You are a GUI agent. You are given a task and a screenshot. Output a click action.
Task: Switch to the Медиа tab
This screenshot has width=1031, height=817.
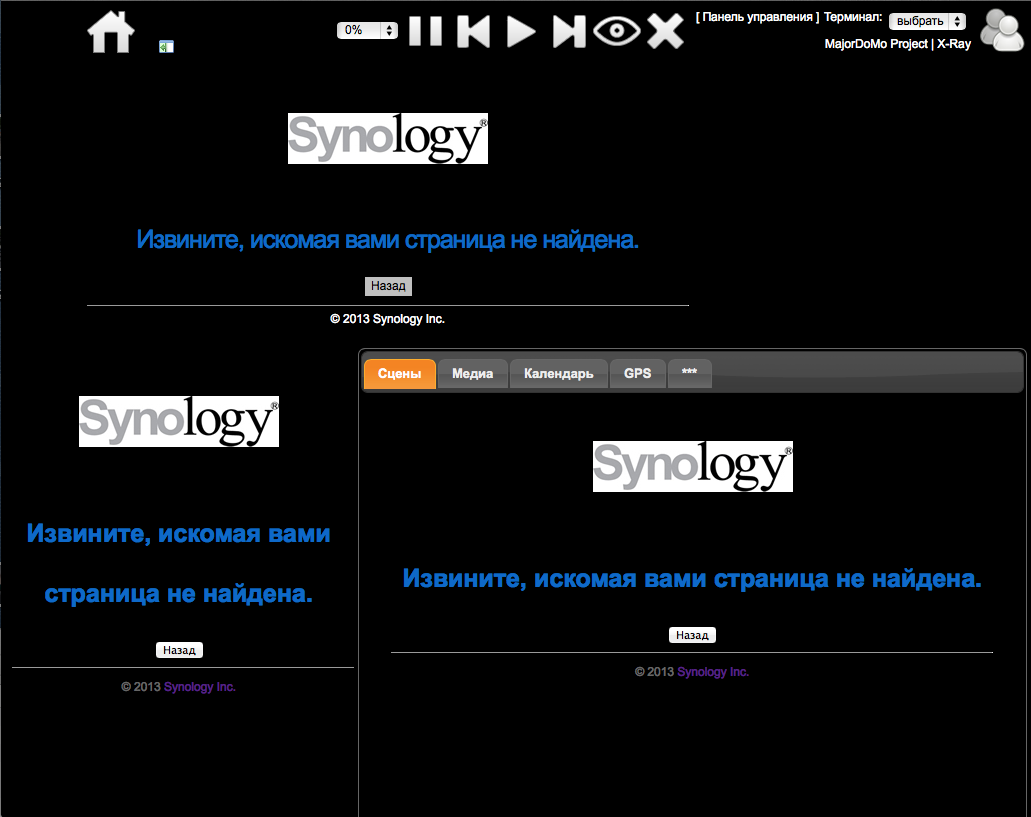[473, 373]
